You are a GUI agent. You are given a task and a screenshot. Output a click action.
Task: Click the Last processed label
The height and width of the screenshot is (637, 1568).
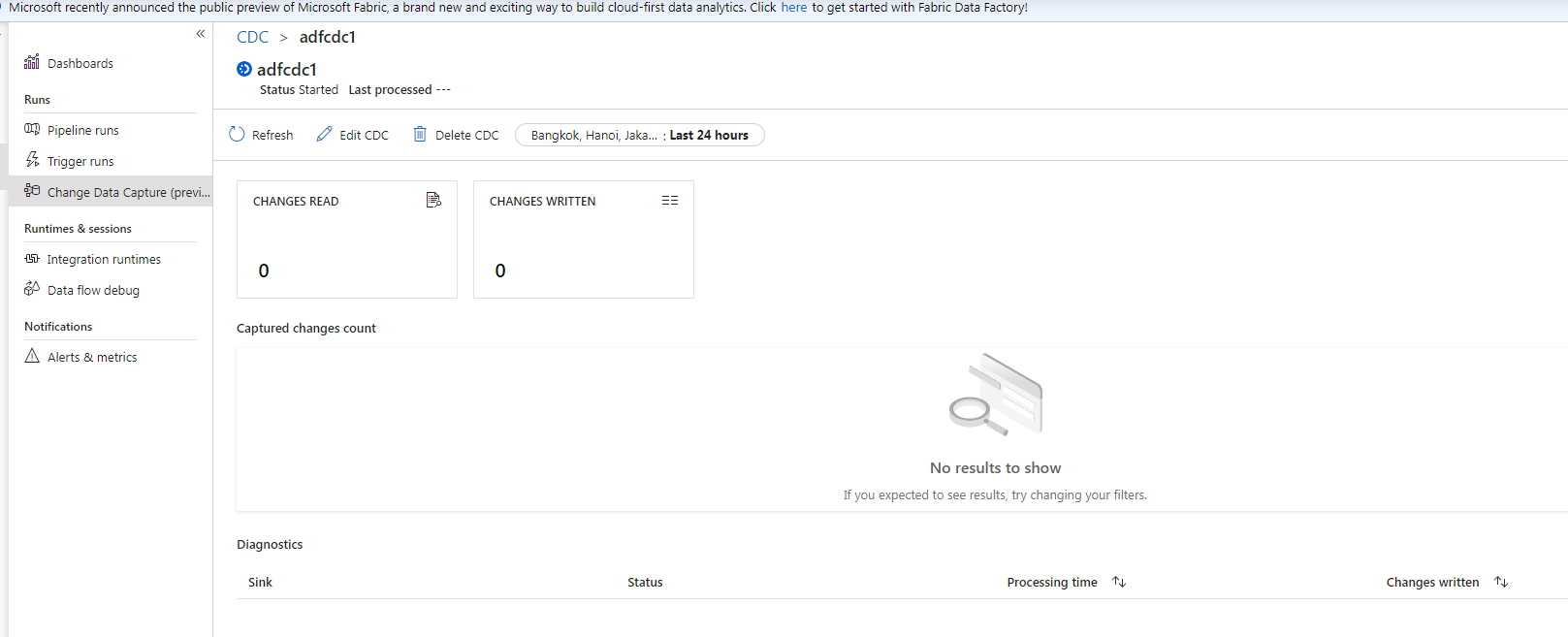tap(390, 89)
